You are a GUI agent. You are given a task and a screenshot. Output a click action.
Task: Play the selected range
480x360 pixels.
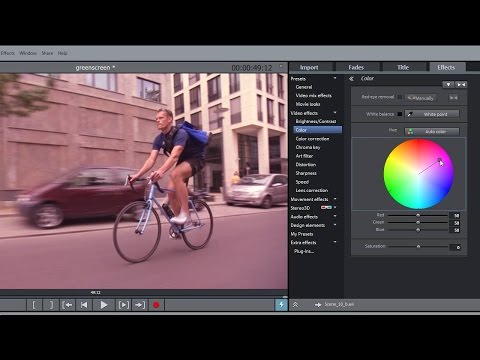click(123, 305)
